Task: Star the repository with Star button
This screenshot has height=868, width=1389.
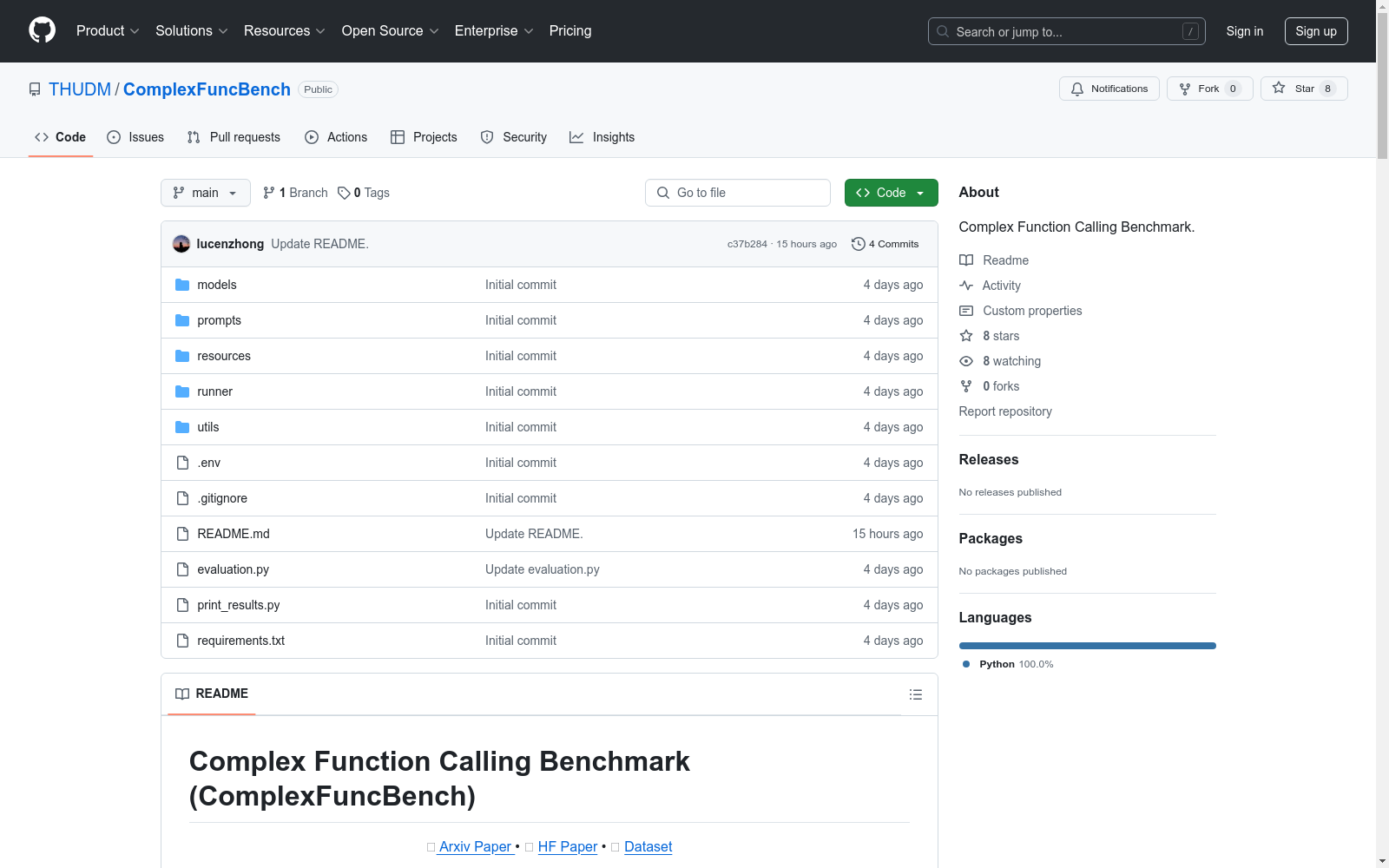Action: click(x=1304, y=89)
